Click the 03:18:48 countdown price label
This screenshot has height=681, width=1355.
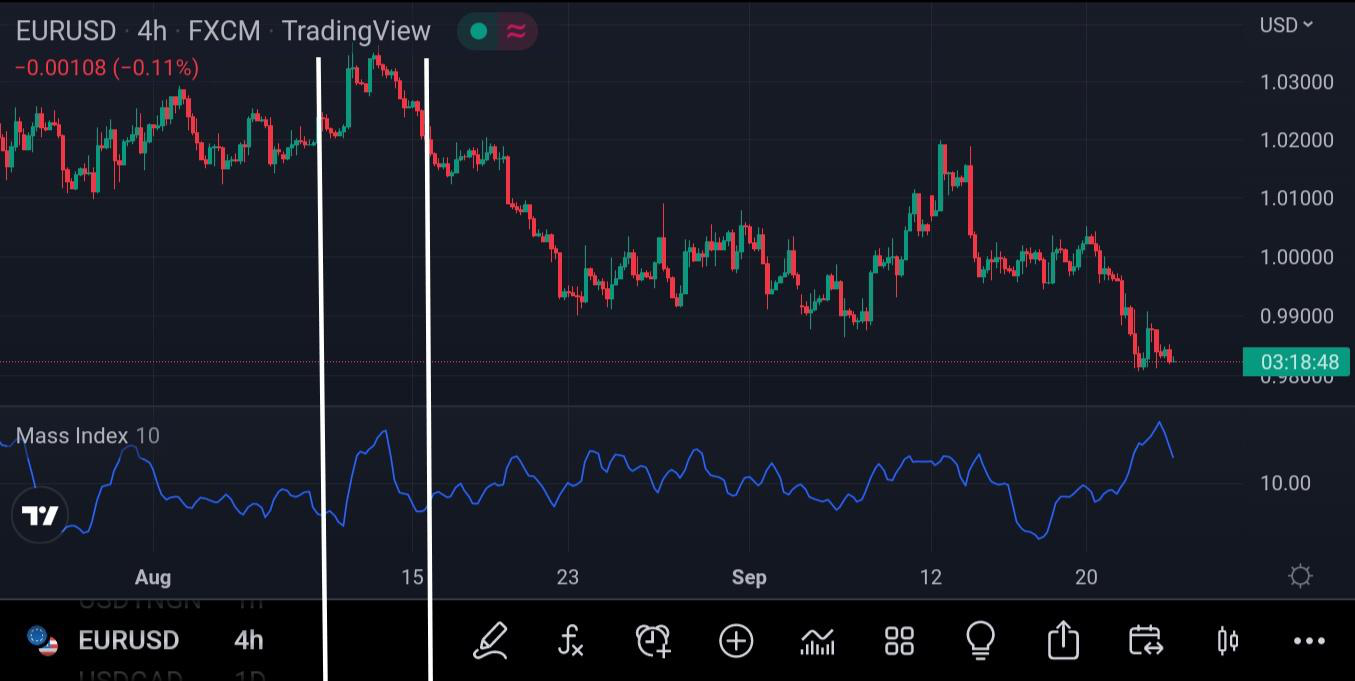click(x=1297, y=362)
